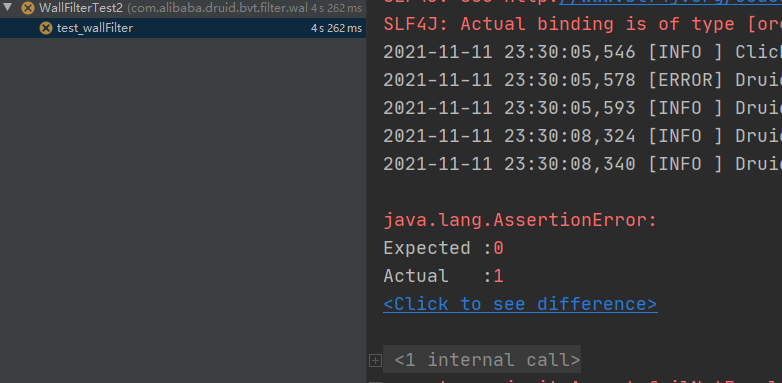The image size is (782, 383).
Task: Expand the internal call fold plus icon
Action: pyautogui.click(x=375, y=360)
